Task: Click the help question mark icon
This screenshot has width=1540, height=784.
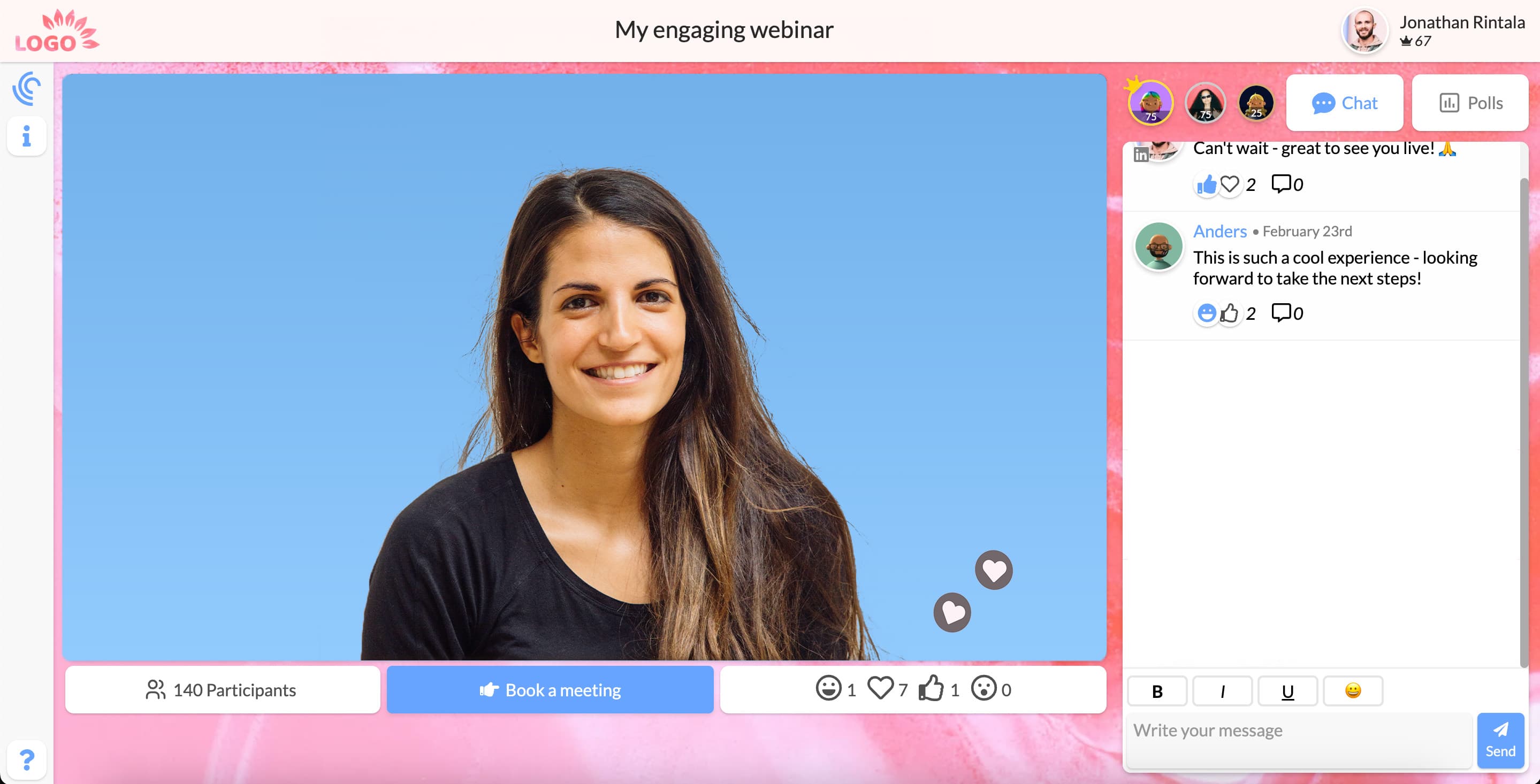Action: pyautogui.click(x=27, y=758)
